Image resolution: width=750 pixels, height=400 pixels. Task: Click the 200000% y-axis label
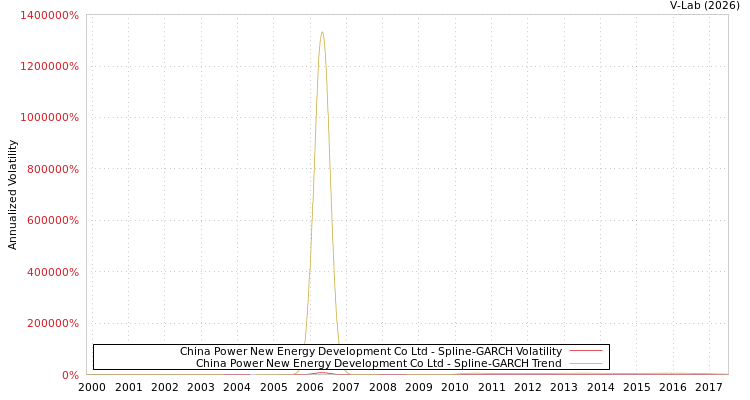53,323
